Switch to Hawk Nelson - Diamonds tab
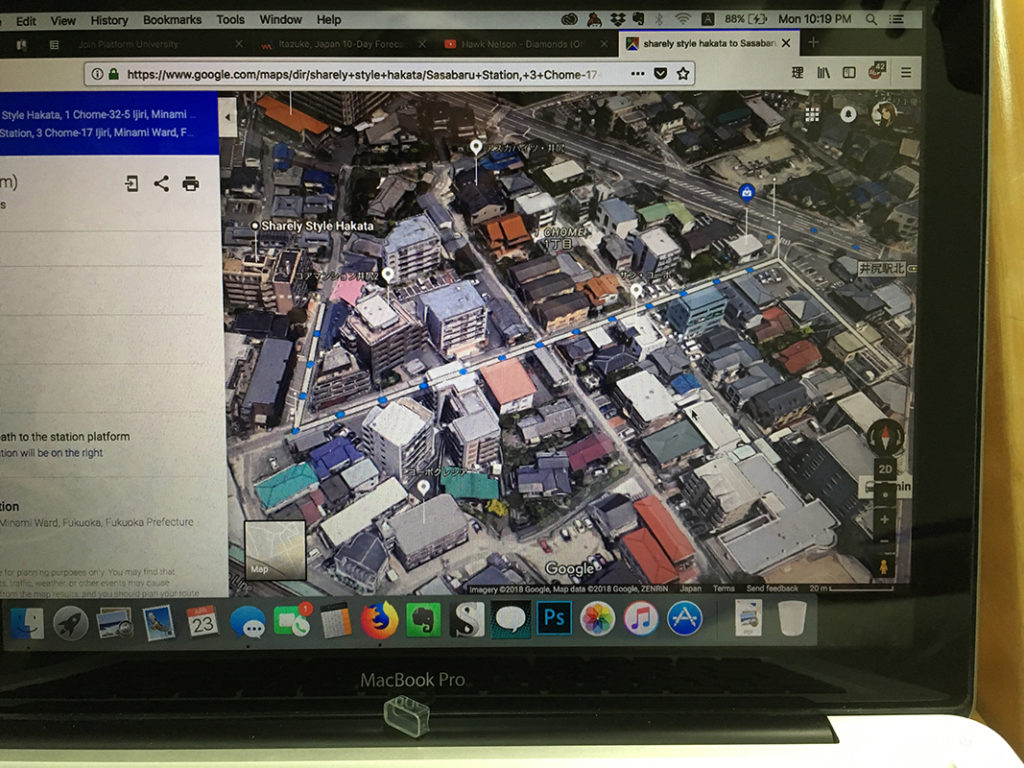 (524, 44)
